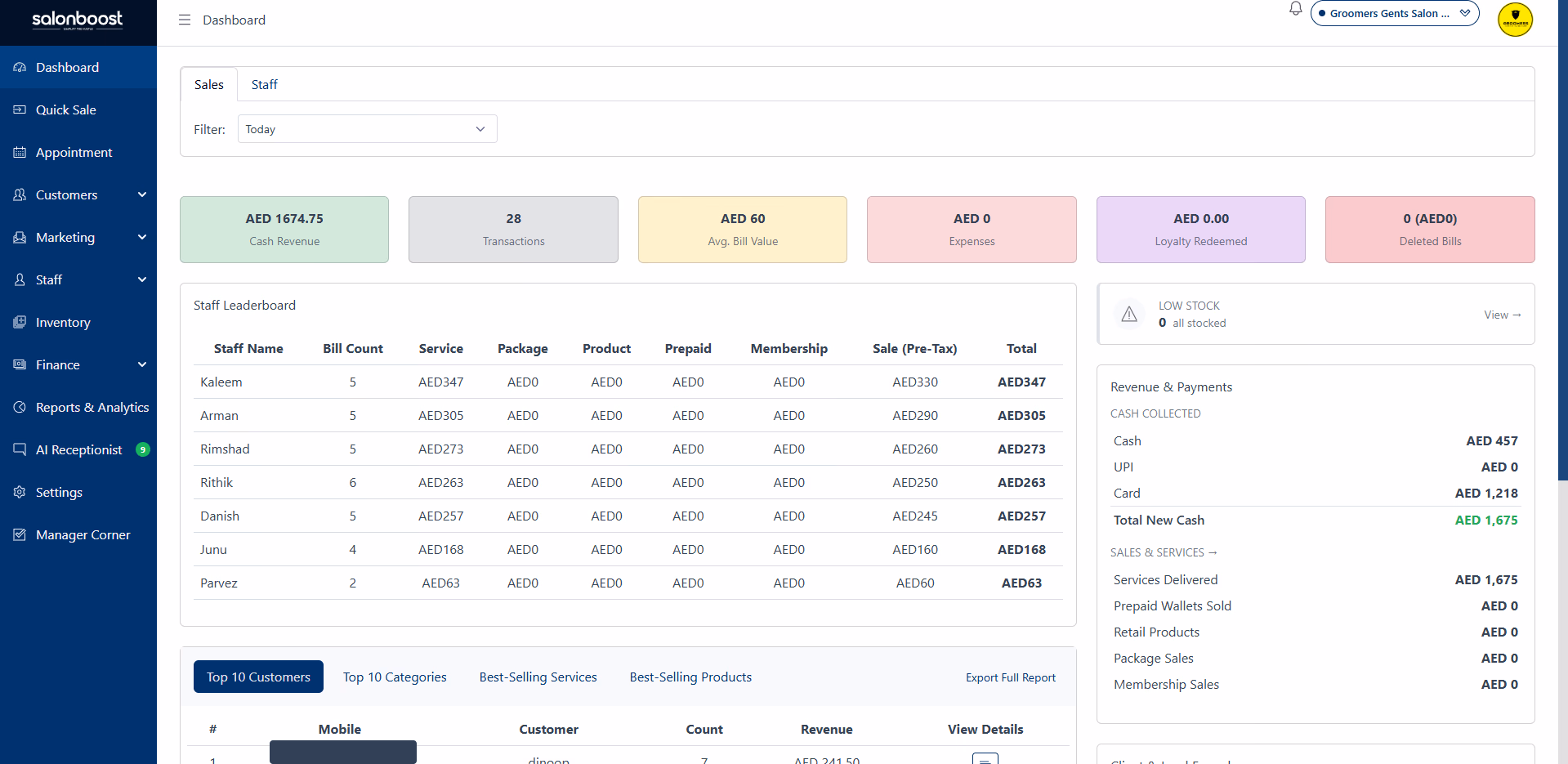Click the salonboost logo
1568x764 pixels.
pyautogui.click(x=78, y=20)
